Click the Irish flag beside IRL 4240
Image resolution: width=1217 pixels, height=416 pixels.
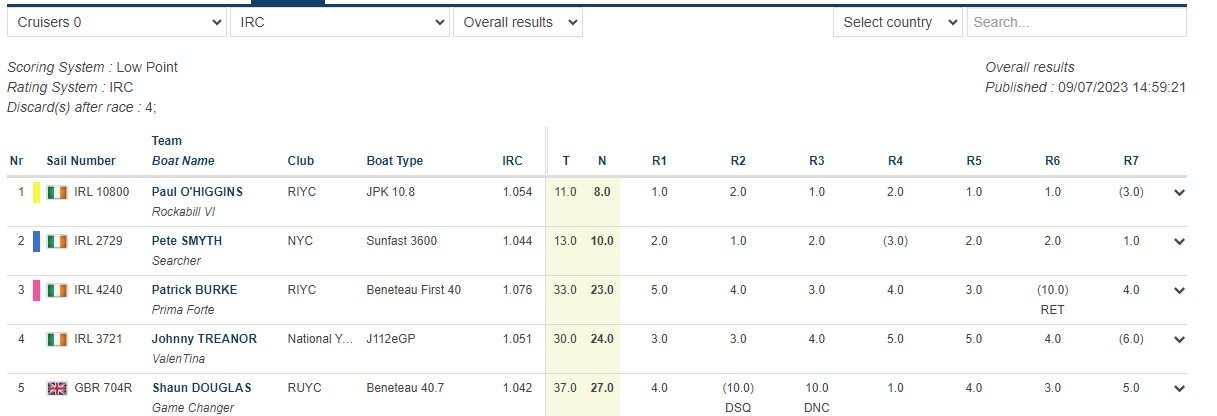57,290
